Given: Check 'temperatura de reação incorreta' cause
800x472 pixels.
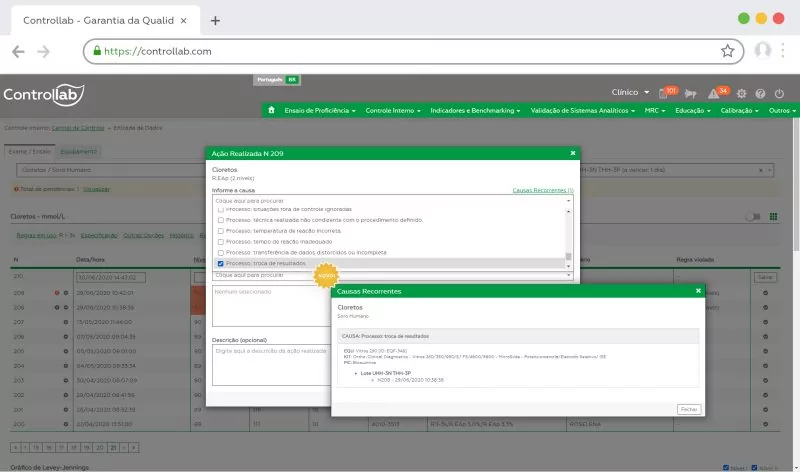Looking at the screenshot, I should (220, 231).
